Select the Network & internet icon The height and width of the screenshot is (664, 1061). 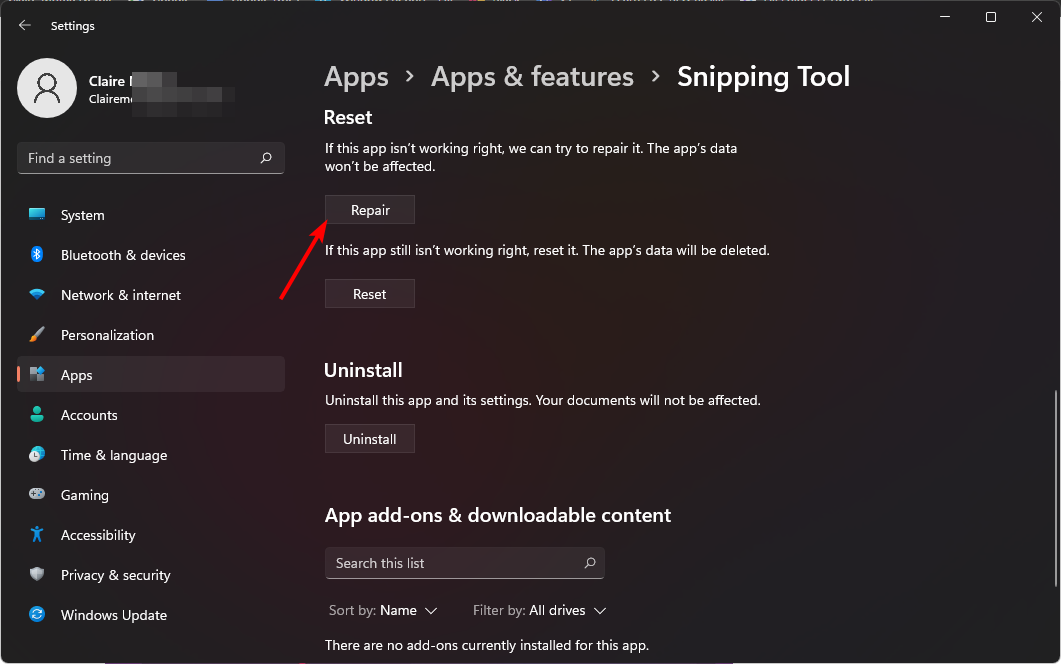(36, 295)
